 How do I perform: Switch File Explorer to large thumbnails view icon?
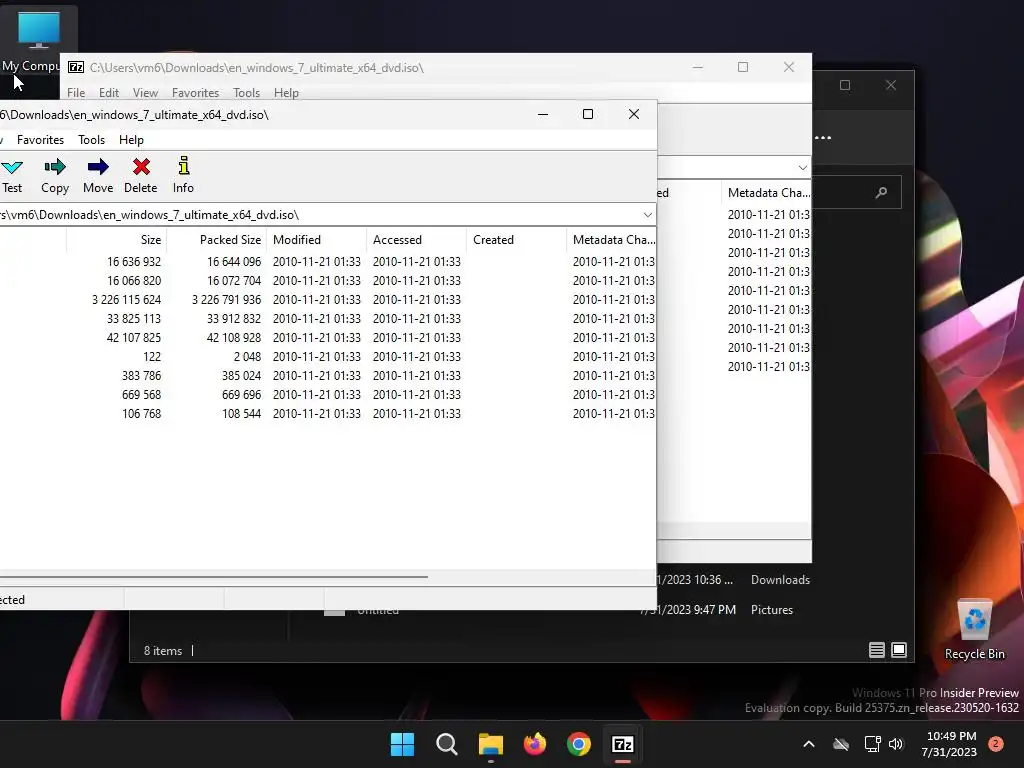click(899, 650)
